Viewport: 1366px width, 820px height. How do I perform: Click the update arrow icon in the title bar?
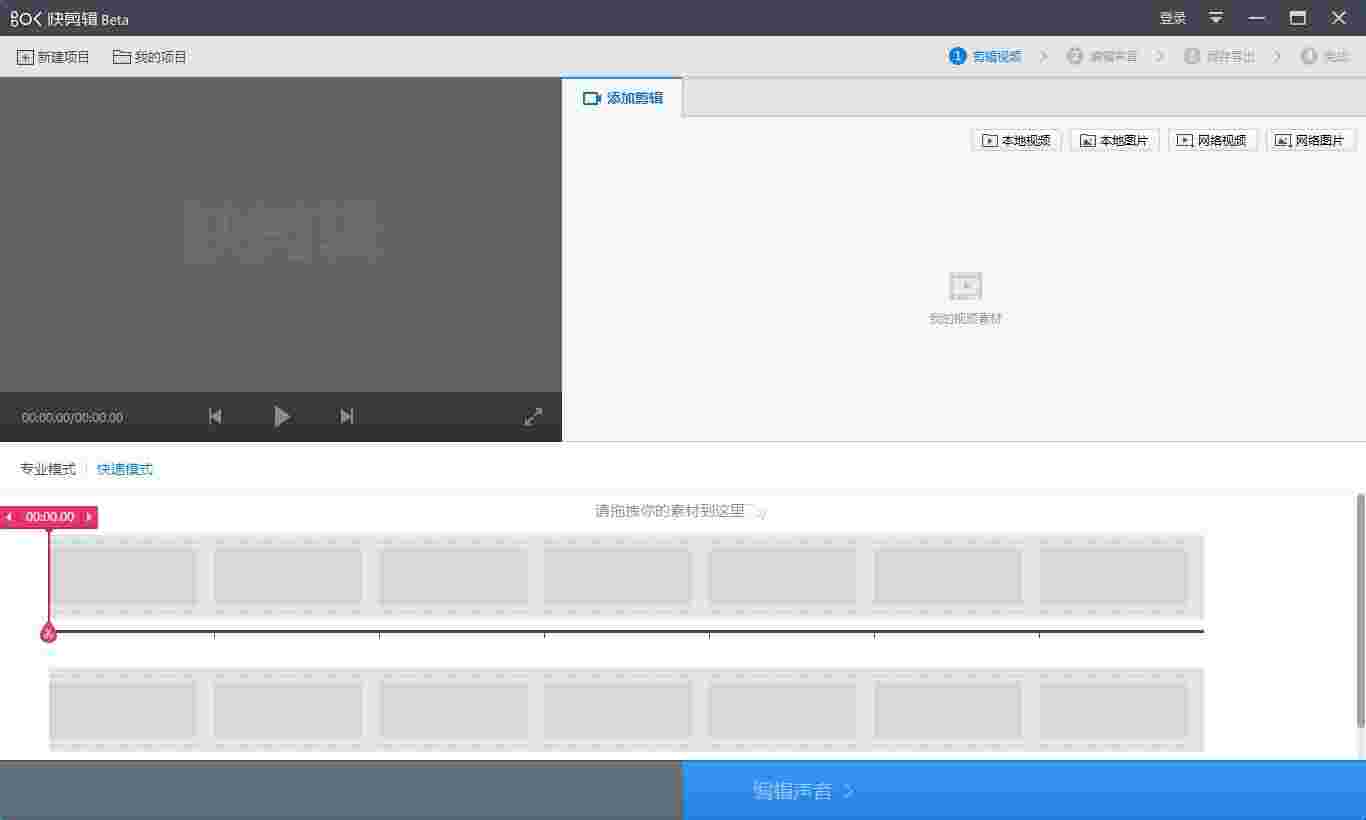(1215, 18)
